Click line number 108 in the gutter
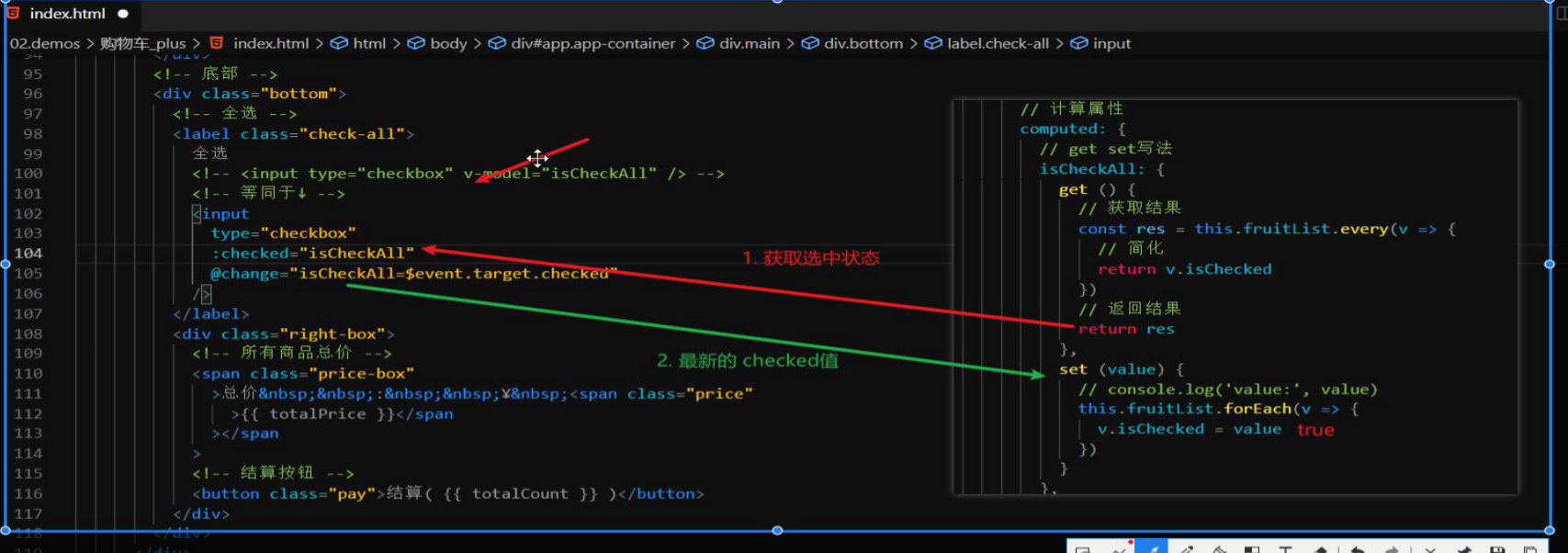Image resolution: width=1568 pixels, height=553 pixels. [28, 334]
